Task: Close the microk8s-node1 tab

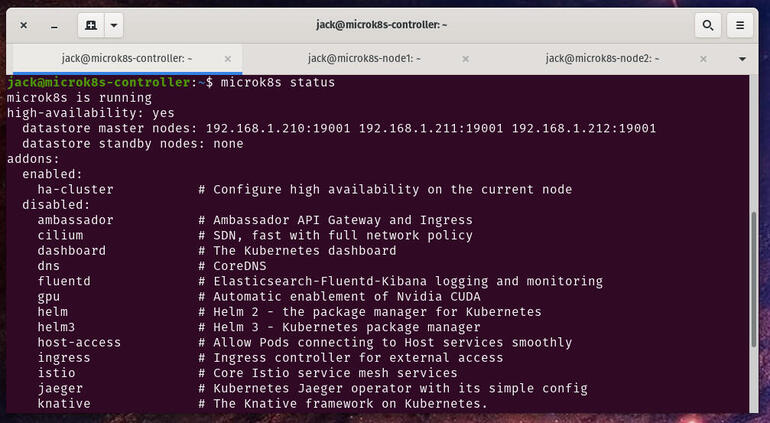Action: click(x=466, y=59)
